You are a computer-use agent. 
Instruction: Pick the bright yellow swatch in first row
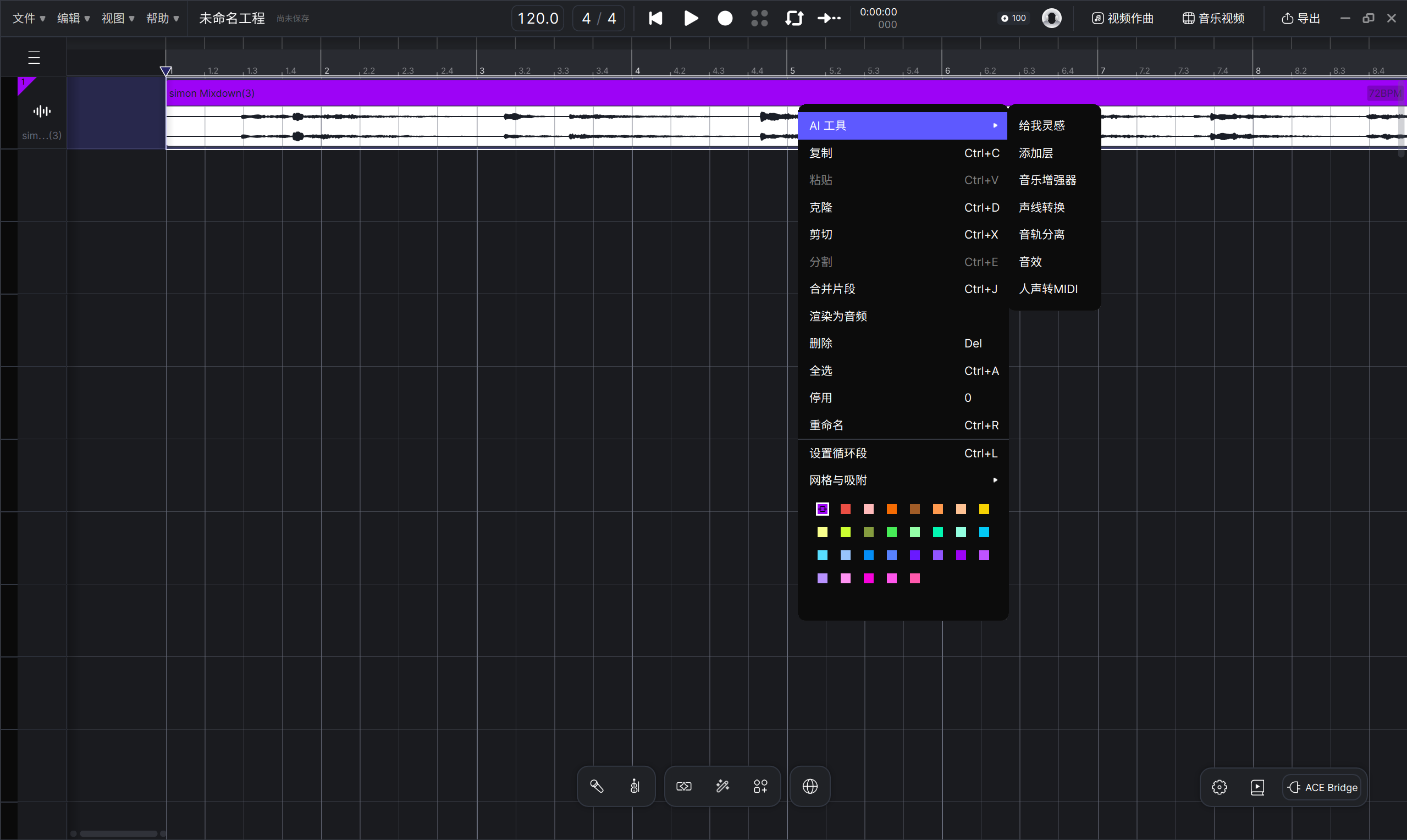click(984, 509)
